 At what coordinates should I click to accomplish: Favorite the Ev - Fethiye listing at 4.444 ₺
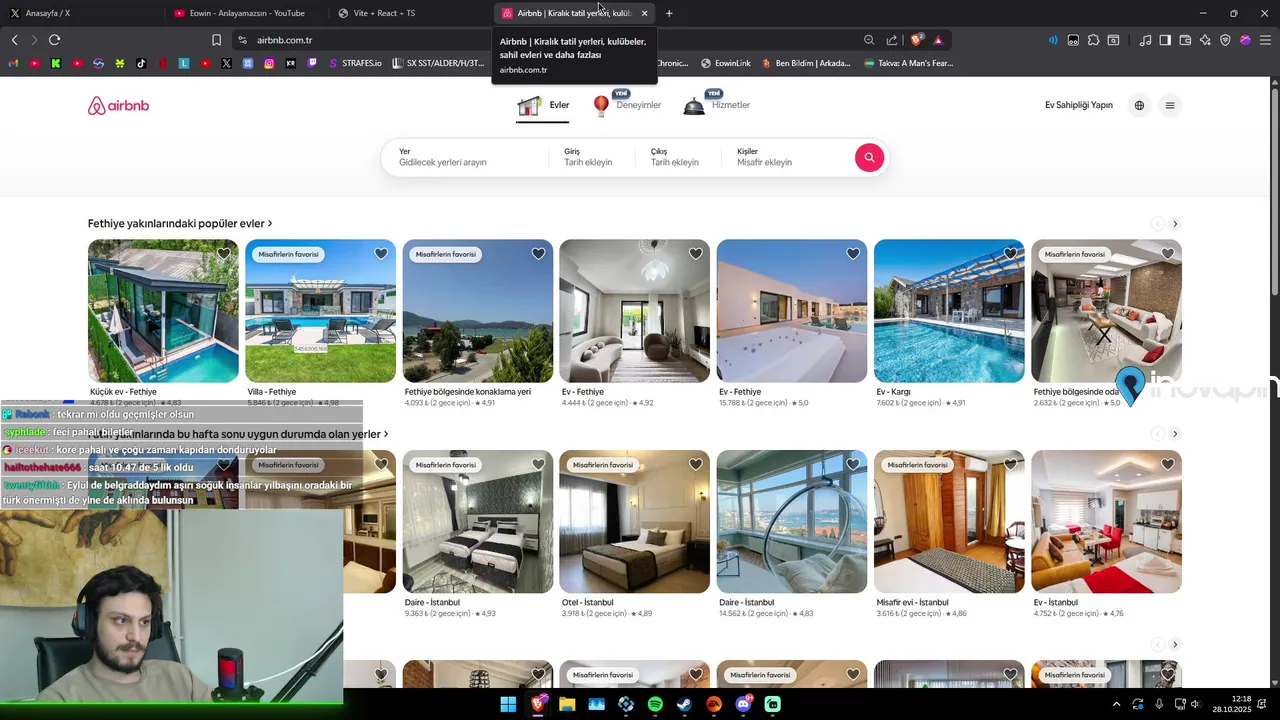(696, 254)
